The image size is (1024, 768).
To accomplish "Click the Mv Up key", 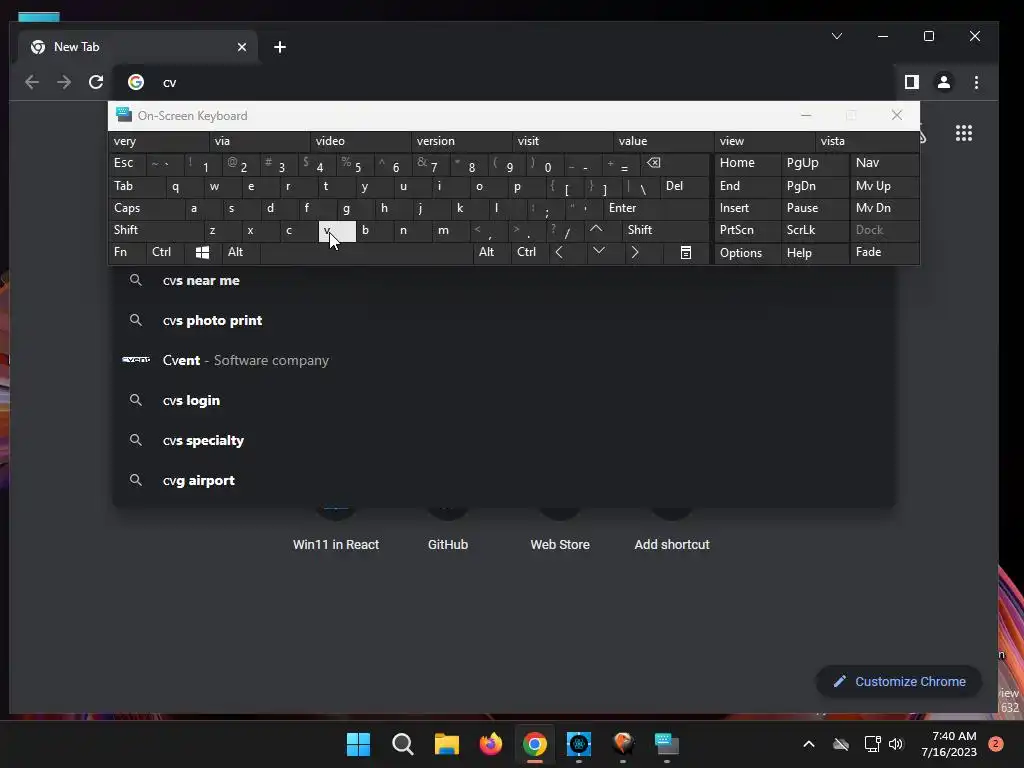I will coord(884,186).
